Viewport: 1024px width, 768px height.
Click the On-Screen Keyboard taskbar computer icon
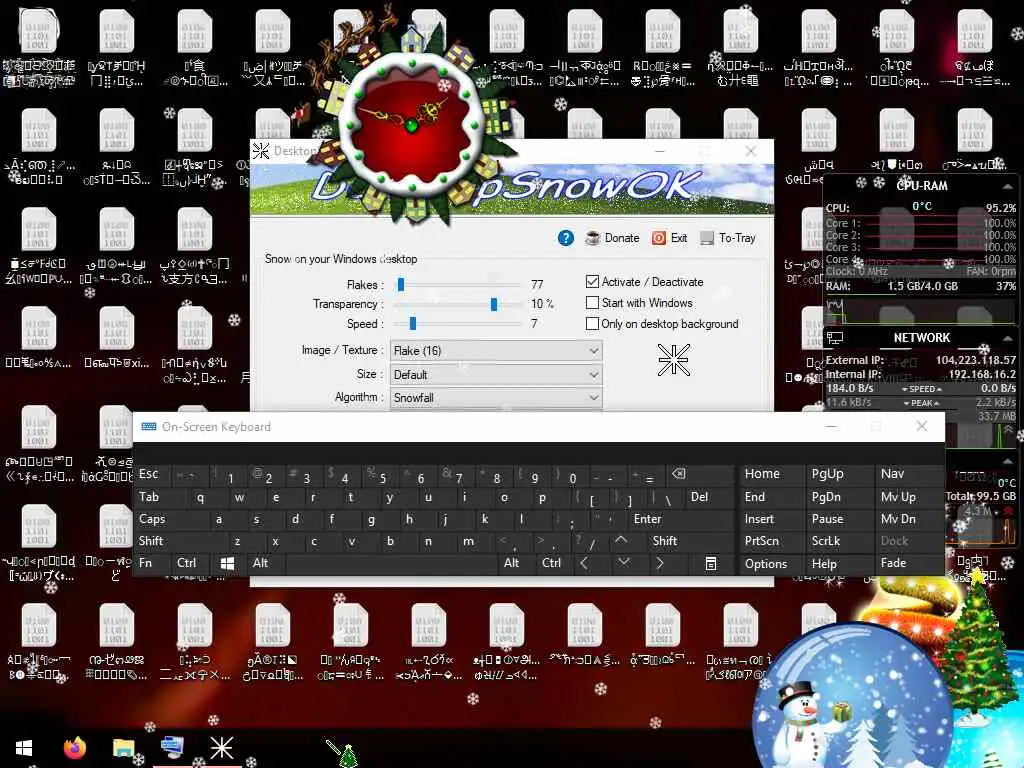pos(172,748)
